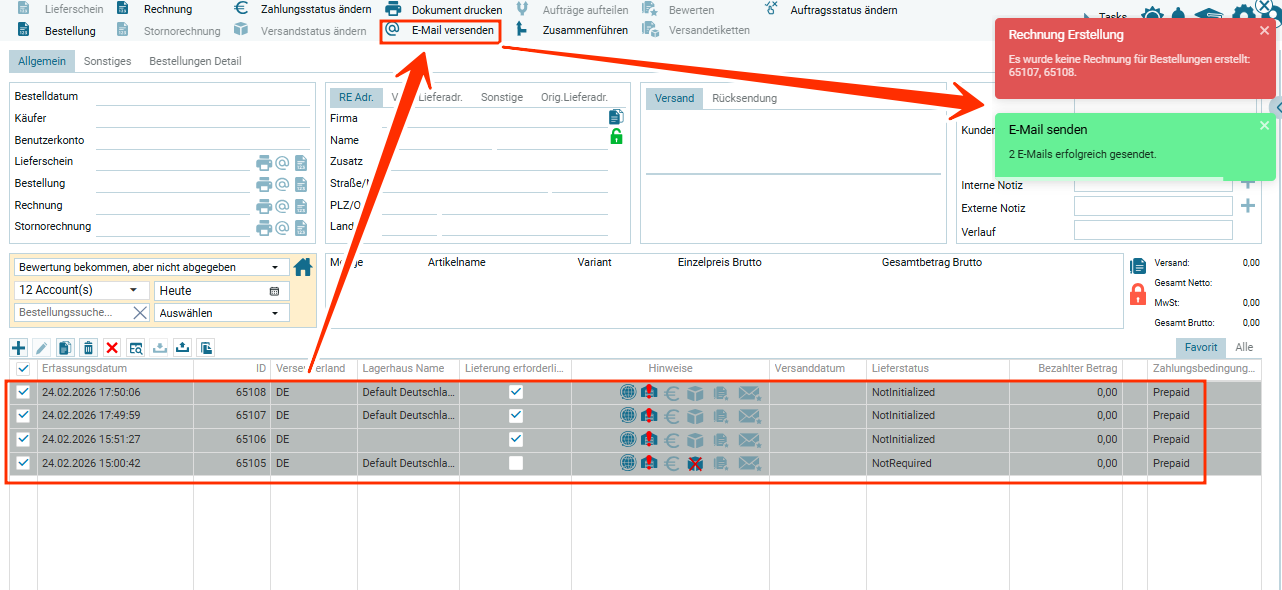Expand the 'Bewertung bekommen, aber nicht abgegeben' dropdown

[150, 268]
